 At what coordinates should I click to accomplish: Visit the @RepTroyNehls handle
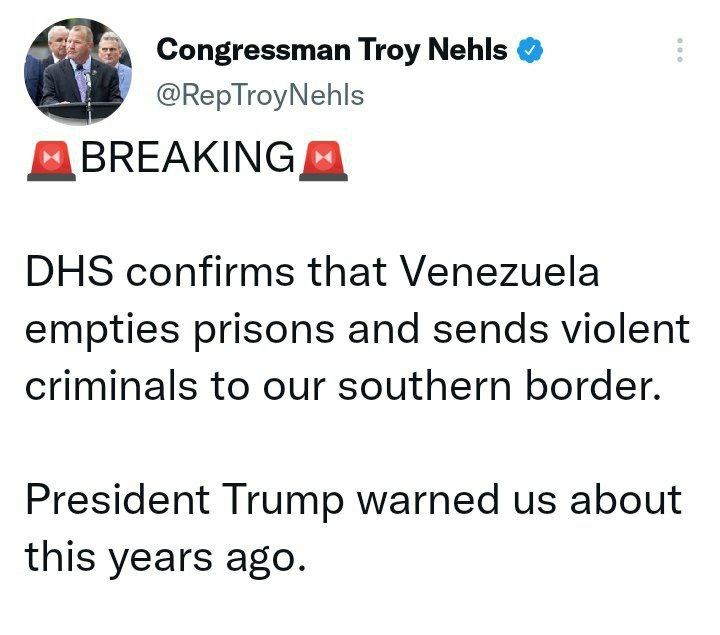(260, 96)
